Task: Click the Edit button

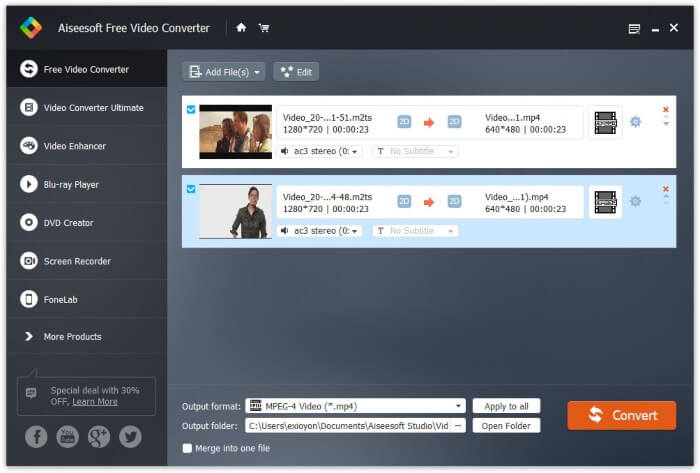Action: click(x=296, y=72)
